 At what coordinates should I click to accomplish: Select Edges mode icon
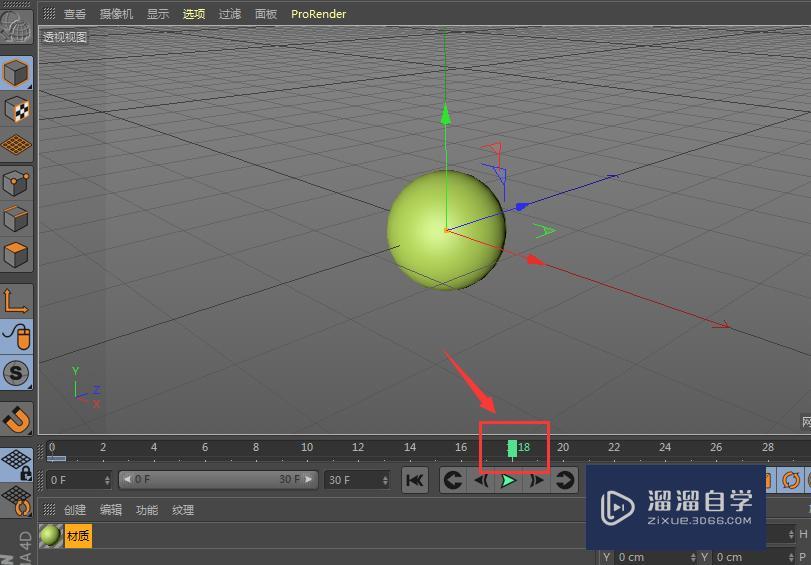16,219
